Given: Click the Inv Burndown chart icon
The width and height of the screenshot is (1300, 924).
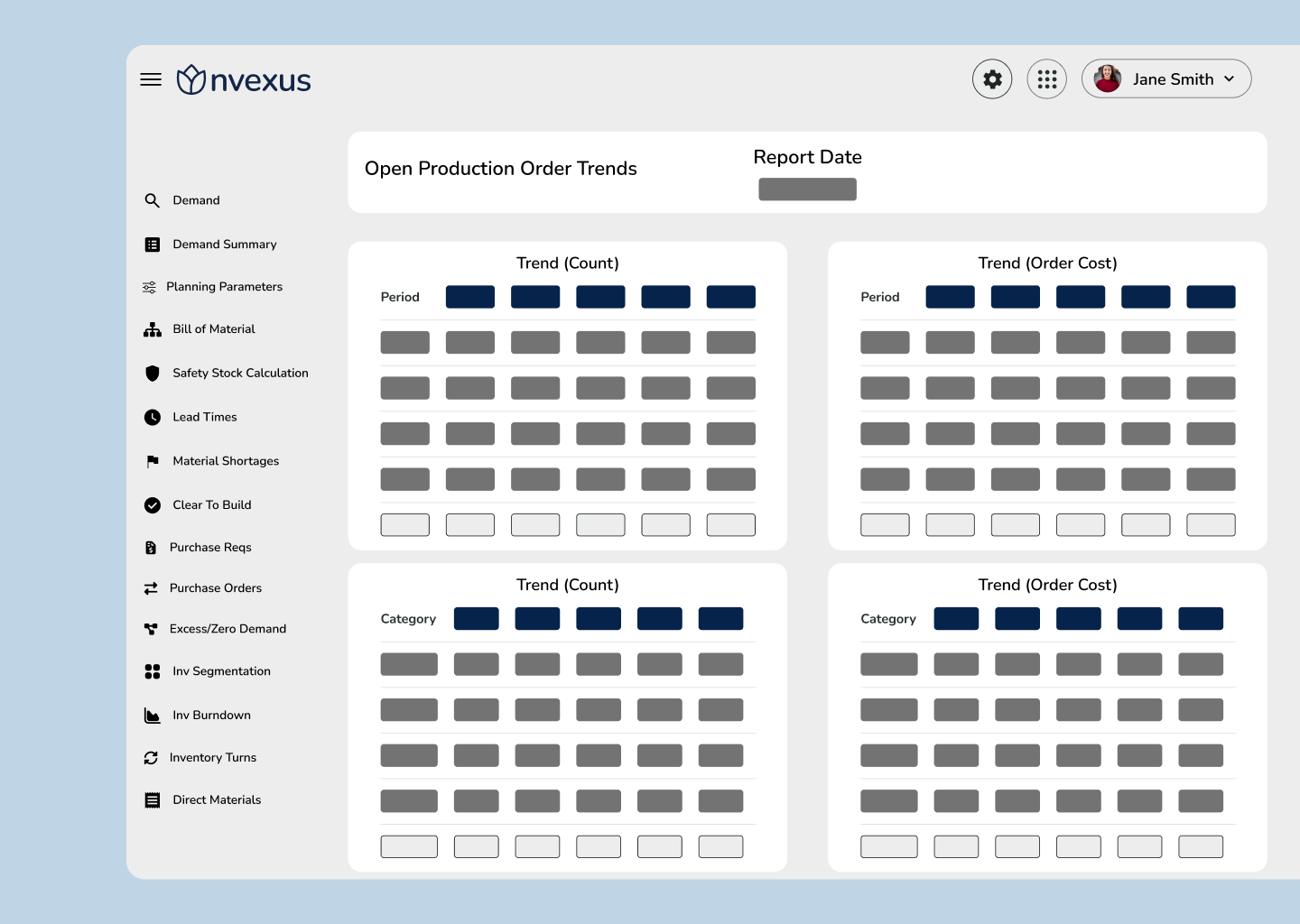Looking at the screenshot, I should pyautogui.click(x=153, y=716).
